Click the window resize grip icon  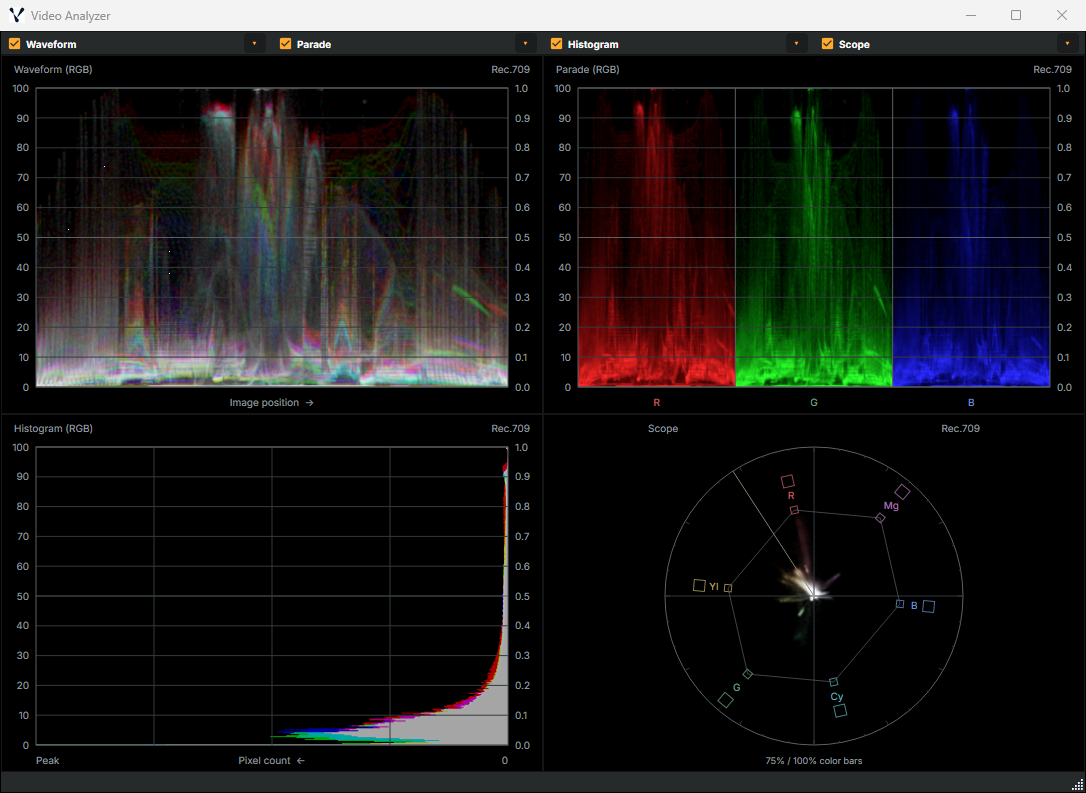click(x=1078, y=784)
